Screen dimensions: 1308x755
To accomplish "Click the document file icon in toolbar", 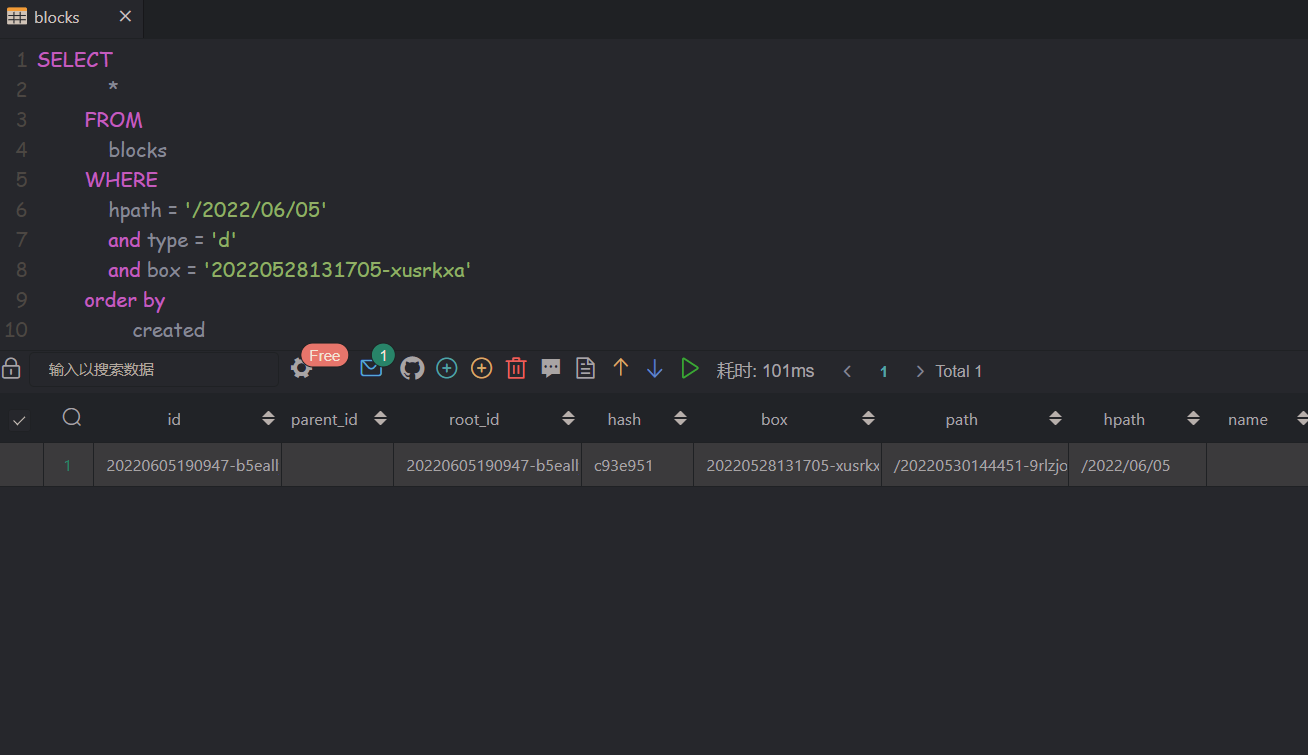I will 586,369.
